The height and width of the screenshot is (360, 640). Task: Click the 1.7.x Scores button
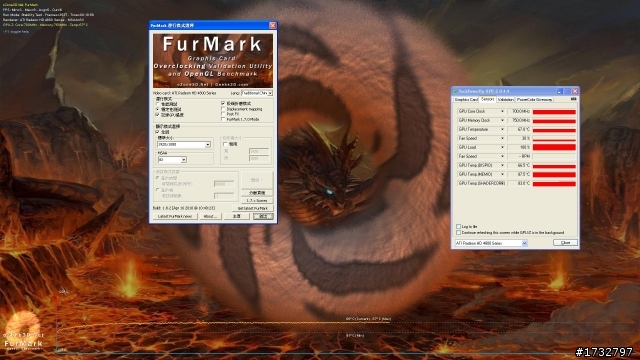tap(257, 200)
